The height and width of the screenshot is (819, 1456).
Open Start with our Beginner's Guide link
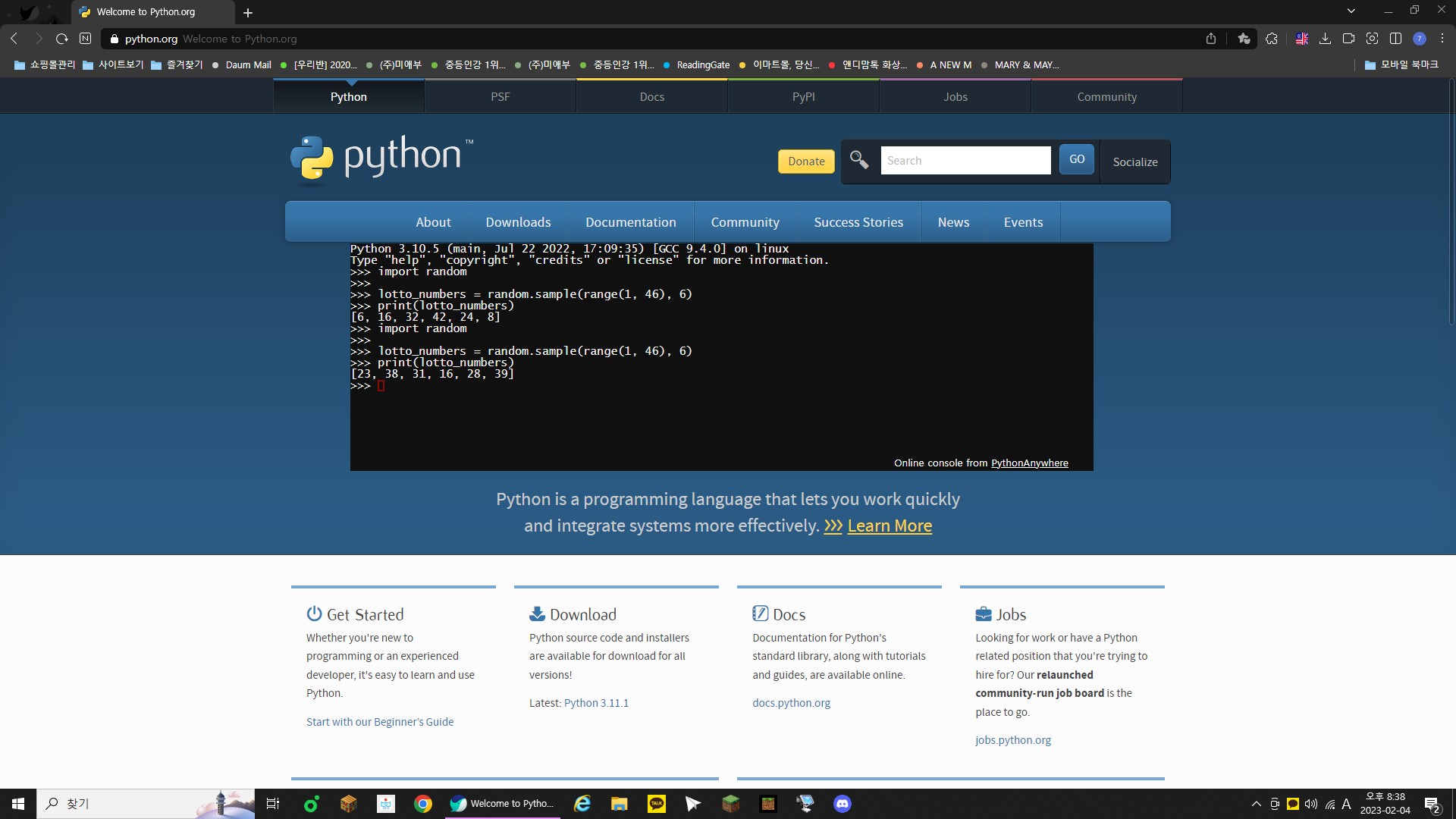click(380, 722)
